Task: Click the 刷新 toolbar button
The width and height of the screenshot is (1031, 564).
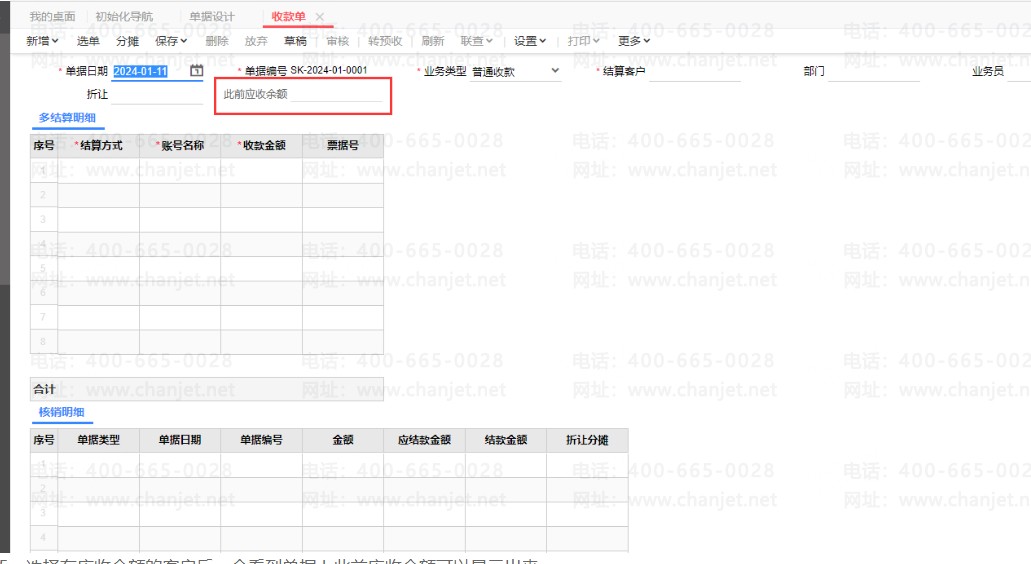Action: click(x=433, y=41)
